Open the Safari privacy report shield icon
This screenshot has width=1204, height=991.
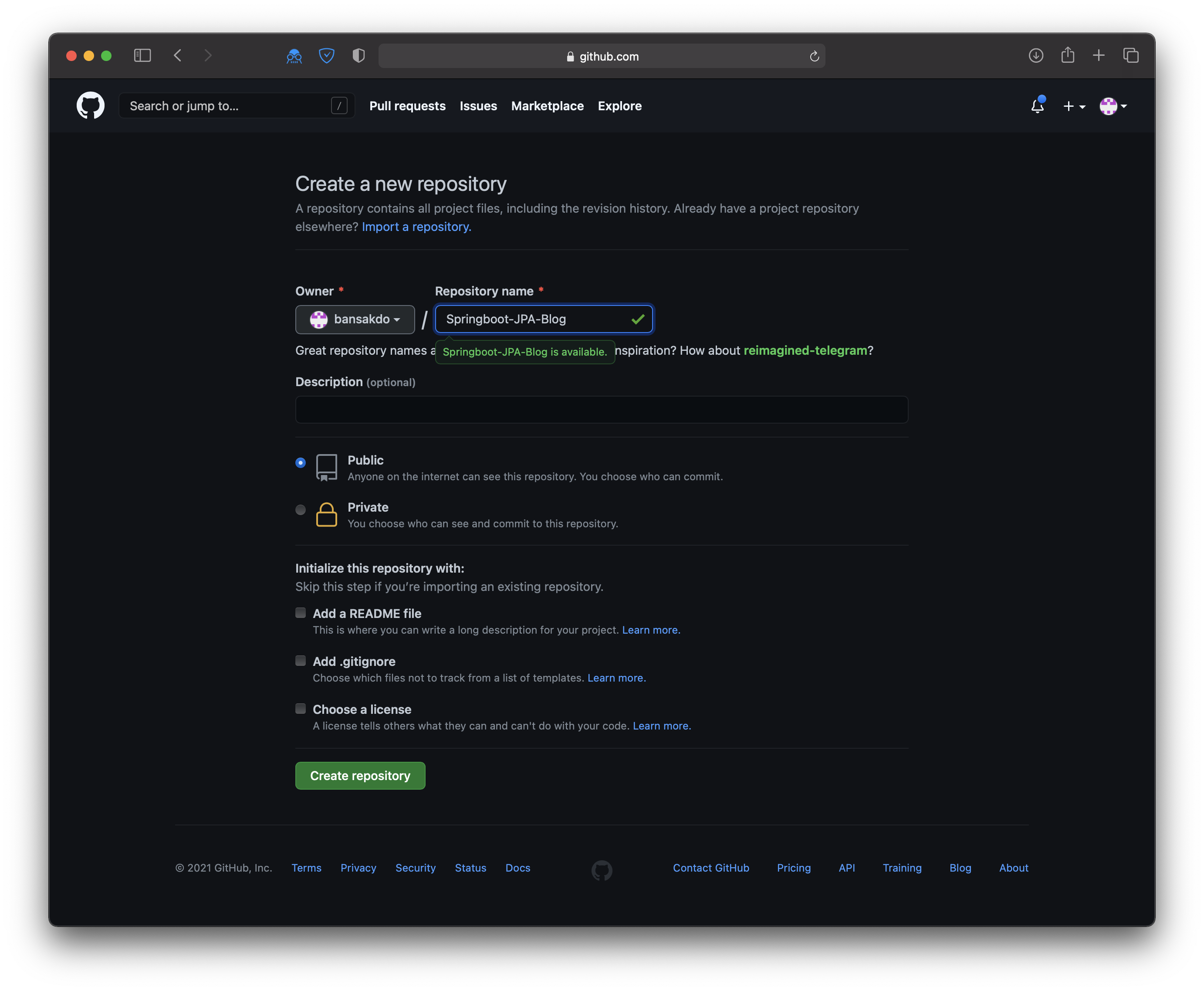click(x=358, y=56)
